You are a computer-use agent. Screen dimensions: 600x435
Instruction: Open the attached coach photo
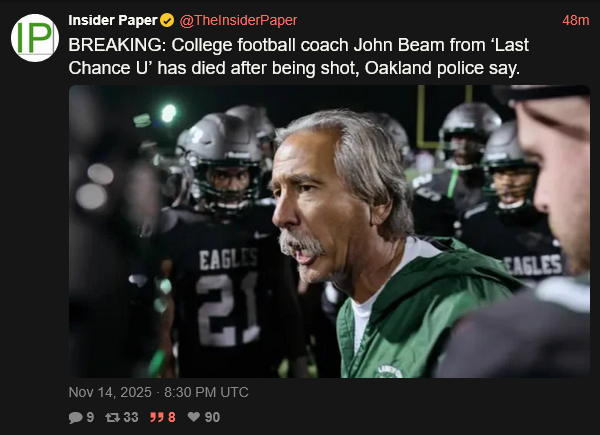tap(329, 231)
